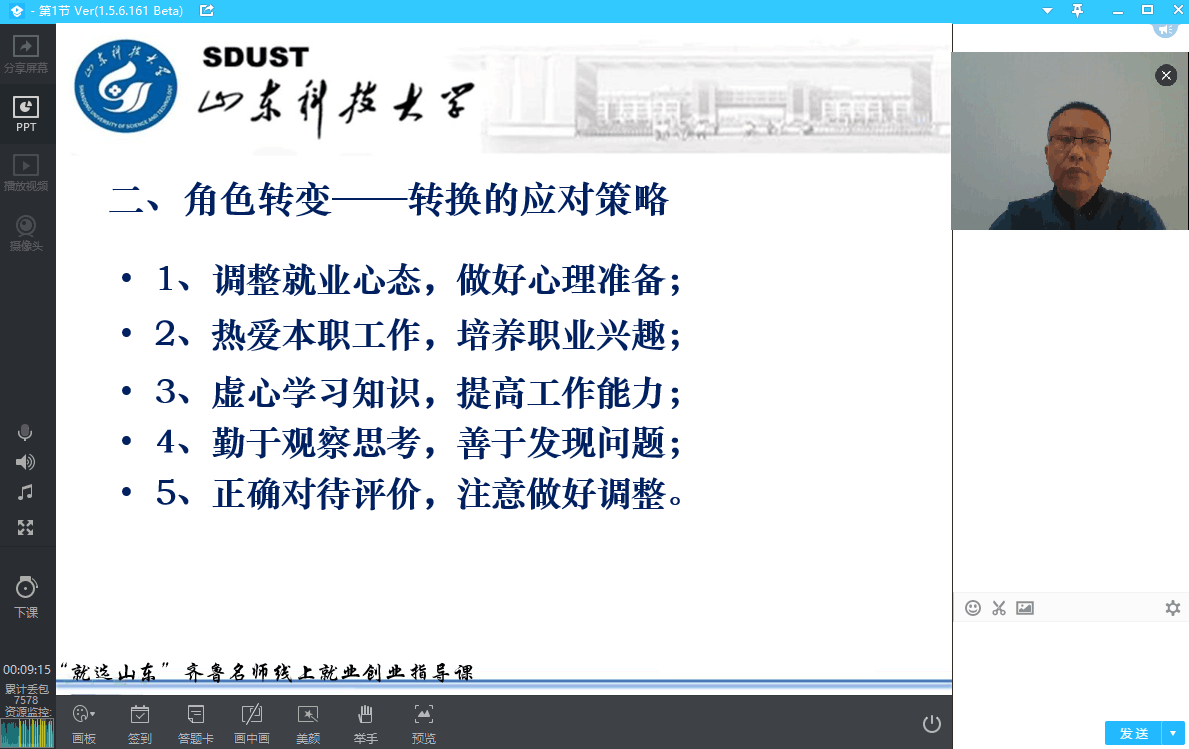Toggle the speaker output icon
This screenshot has width=1189, height=749.
pos(25,462)
